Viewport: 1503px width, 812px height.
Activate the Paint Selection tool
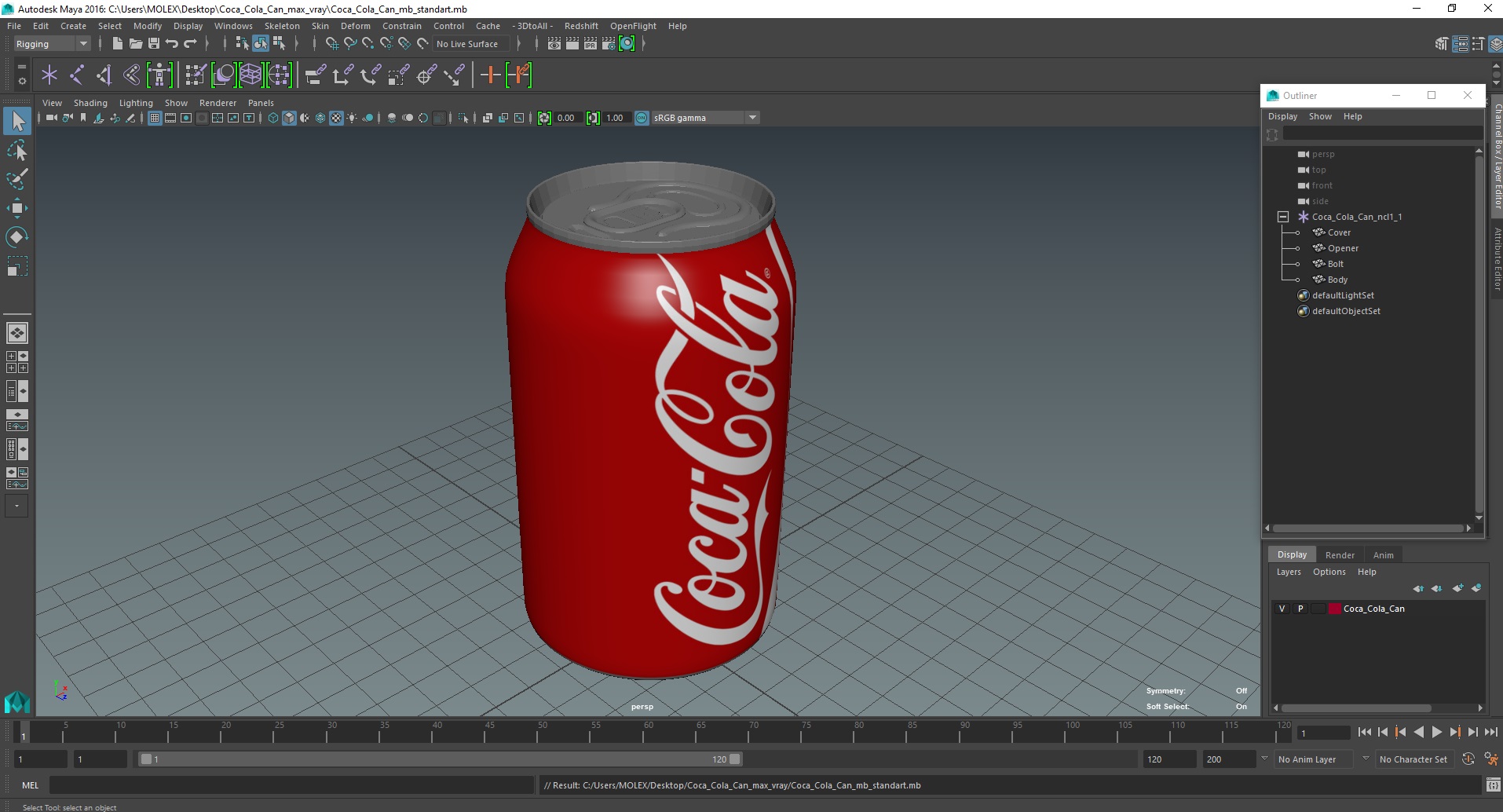(x=17, y=179)
